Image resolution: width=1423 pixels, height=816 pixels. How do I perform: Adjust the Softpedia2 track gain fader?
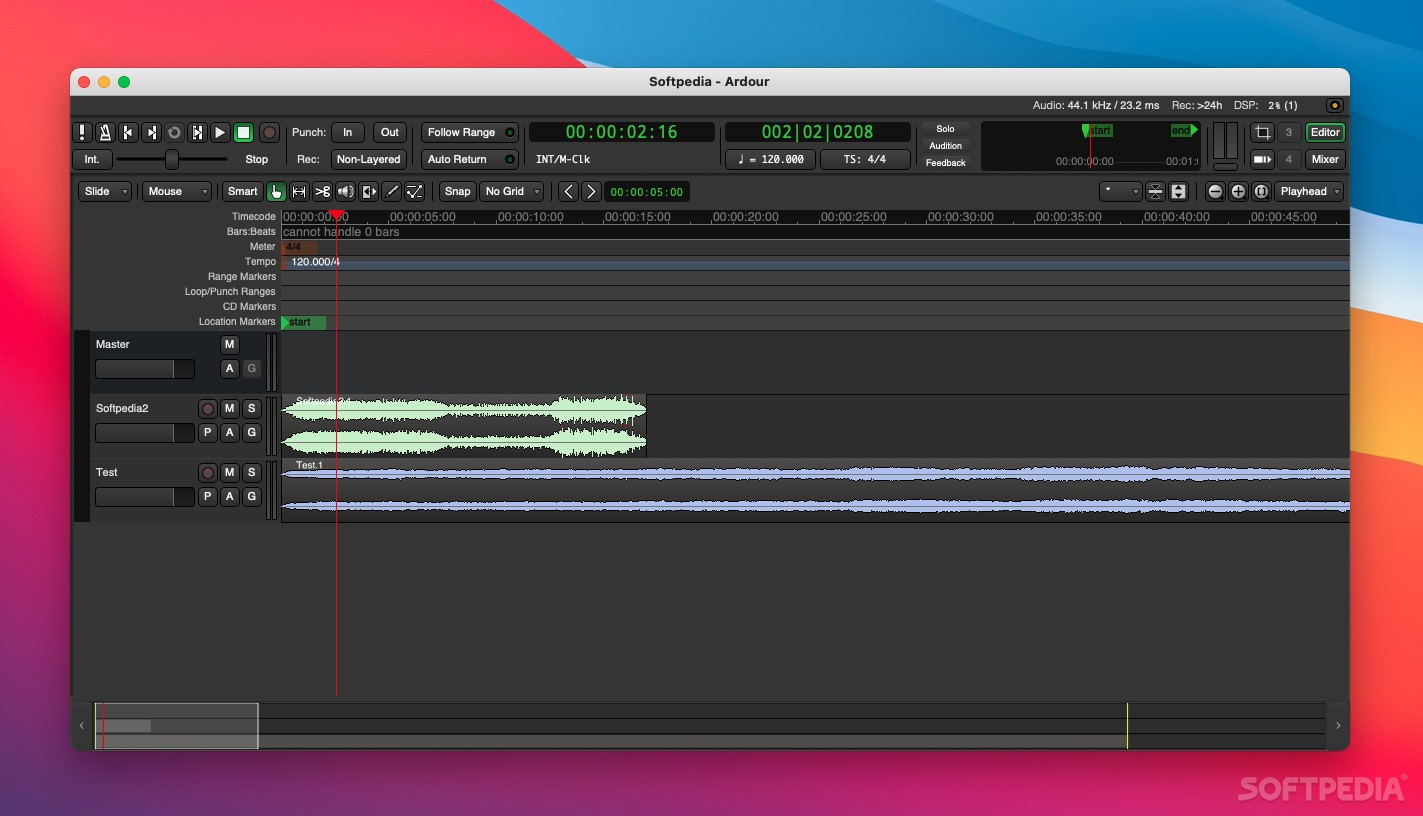[145, 433]
